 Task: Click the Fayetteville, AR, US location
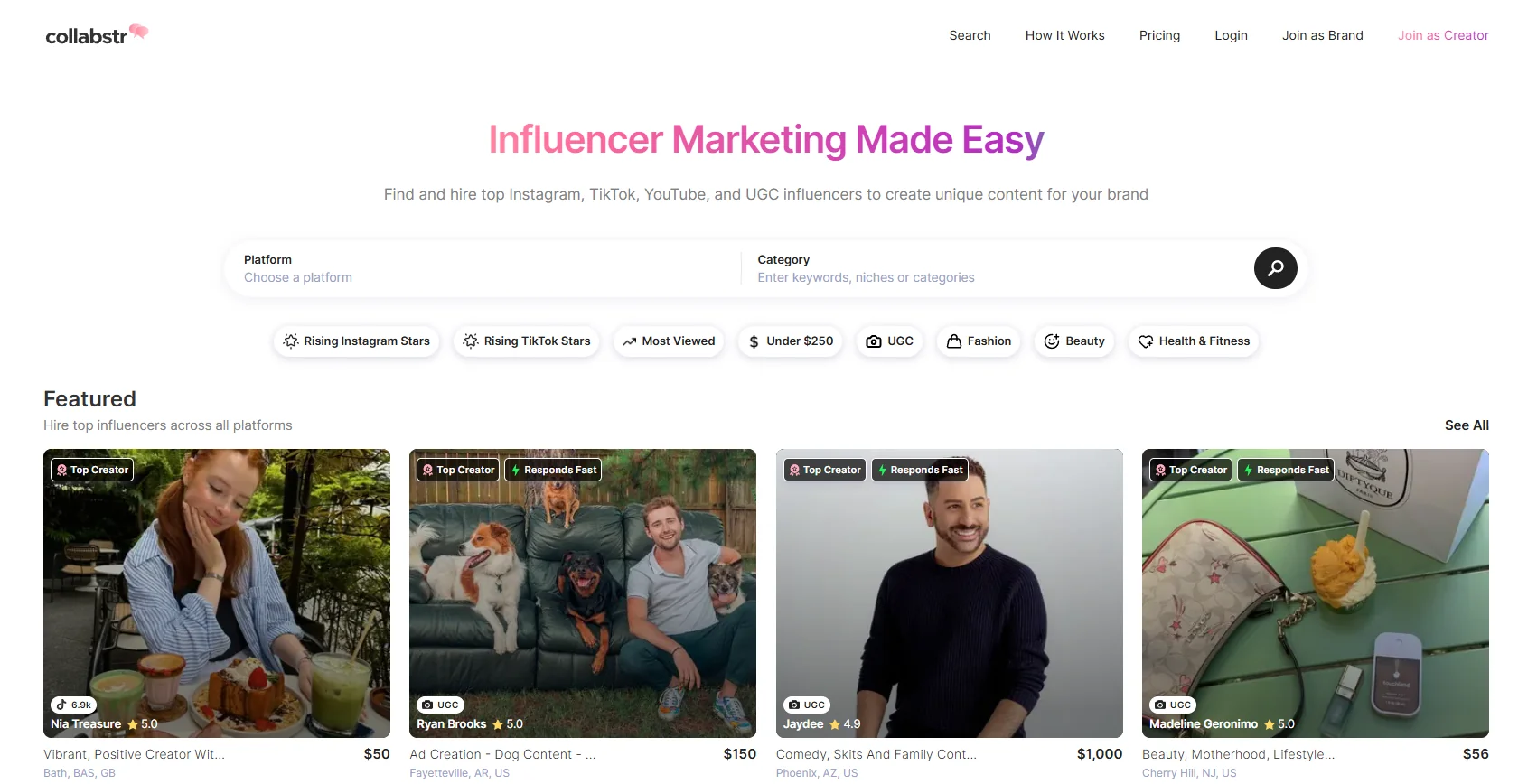[x=459, y=773]
